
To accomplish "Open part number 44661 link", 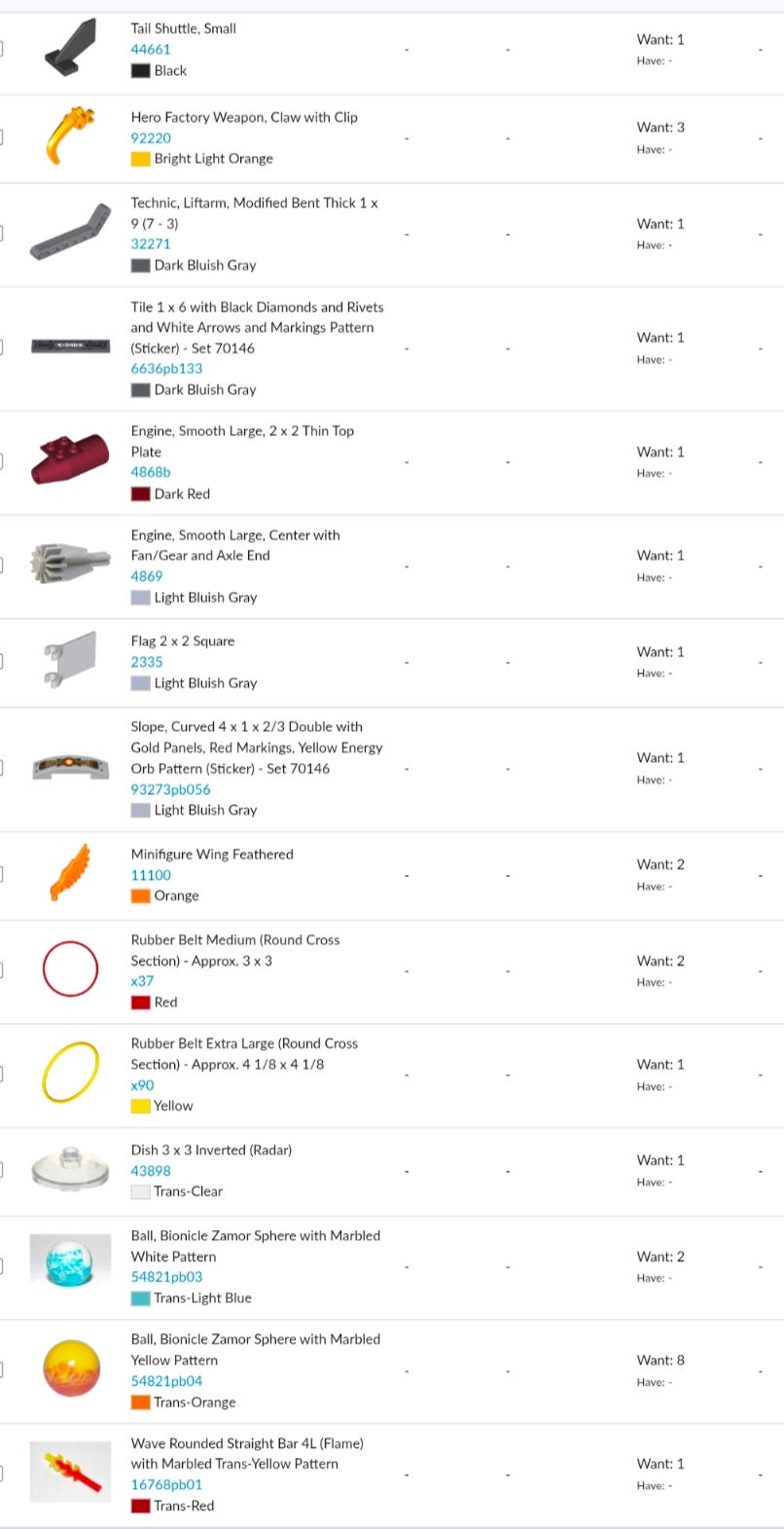I will [x=151, y=50].
